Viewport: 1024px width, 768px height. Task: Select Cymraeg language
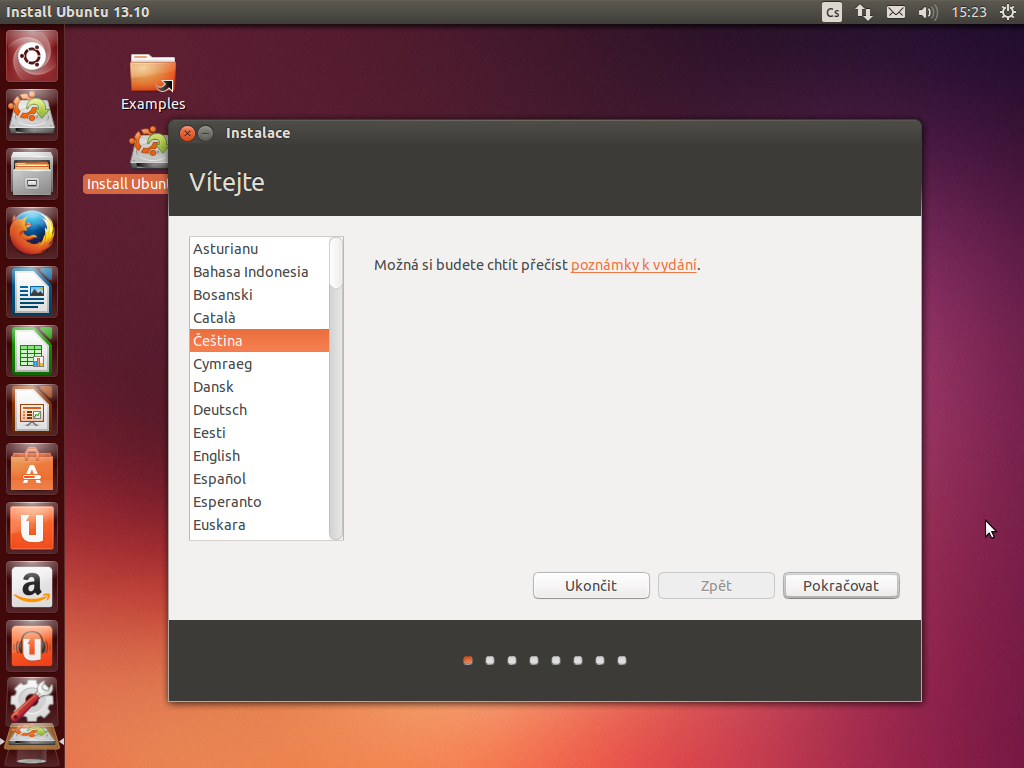coord(259,364)
